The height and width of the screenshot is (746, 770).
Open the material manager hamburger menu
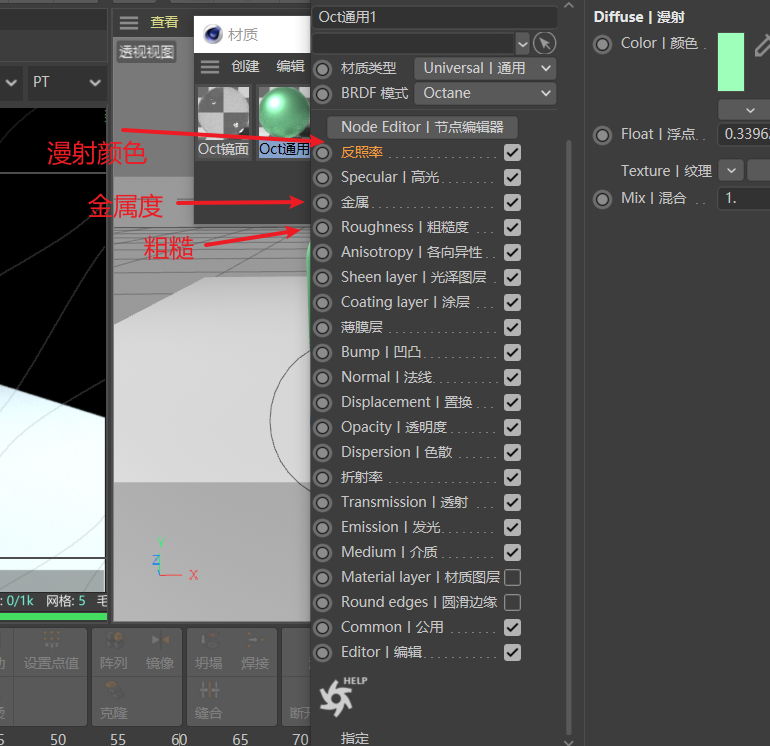coord(210,66)
